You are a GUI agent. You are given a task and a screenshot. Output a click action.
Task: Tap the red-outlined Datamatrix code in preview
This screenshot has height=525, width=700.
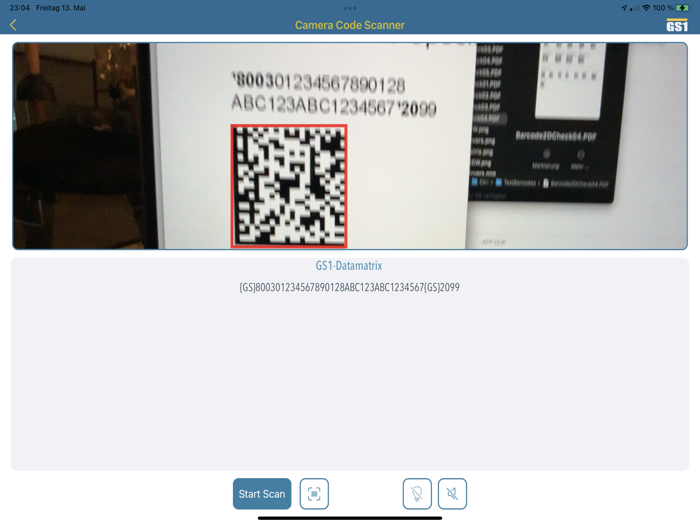coord(289,186)
